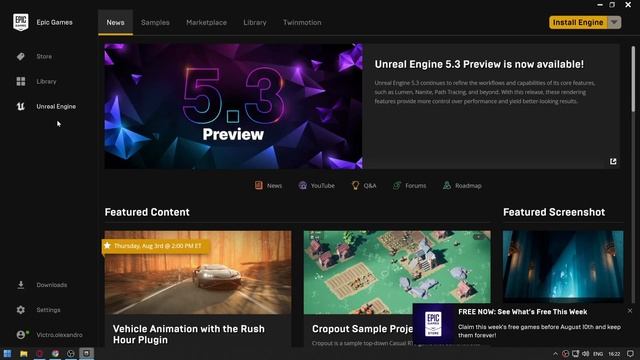Click Vehicle Animation with the Rush Hour Plugin title

click(189, 334)
